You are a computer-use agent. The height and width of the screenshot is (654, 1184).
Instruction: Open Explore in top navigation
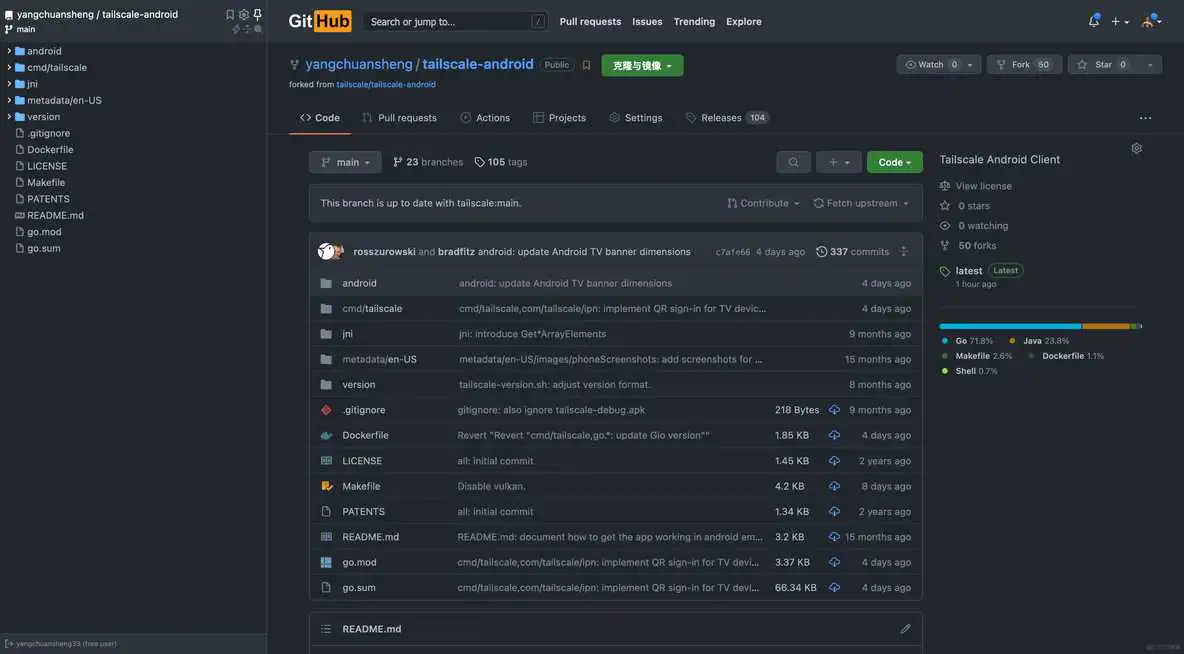(744, 22)
